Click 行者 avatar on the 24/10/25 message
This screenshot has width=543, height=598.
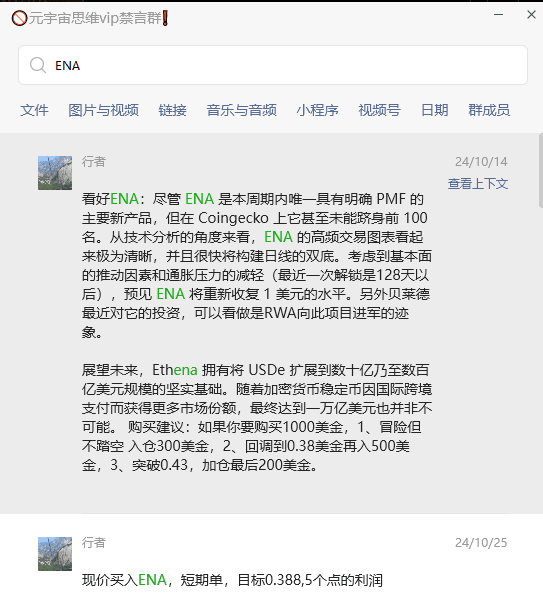pos(55,554)
